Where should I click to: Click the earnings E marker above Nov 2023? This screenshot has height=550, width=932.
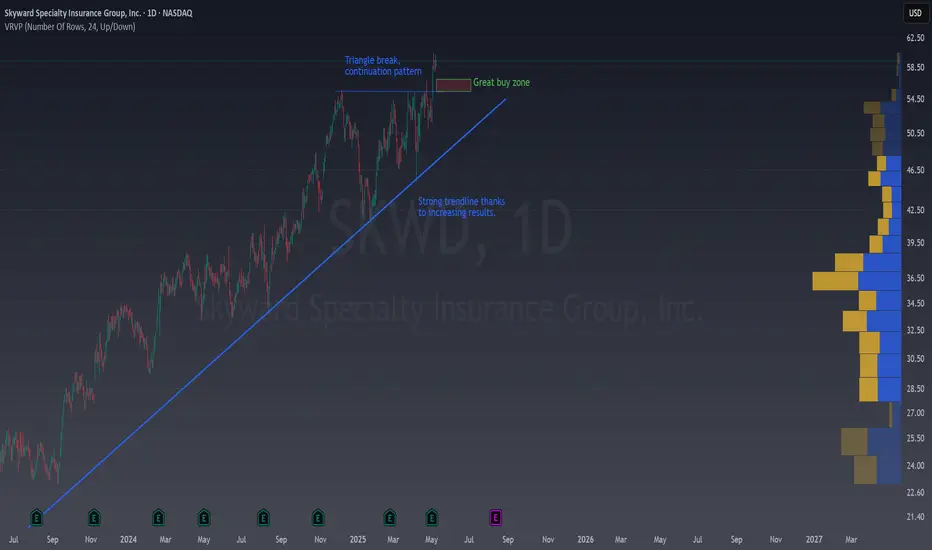pyautogui.click(x=94, y=517)
